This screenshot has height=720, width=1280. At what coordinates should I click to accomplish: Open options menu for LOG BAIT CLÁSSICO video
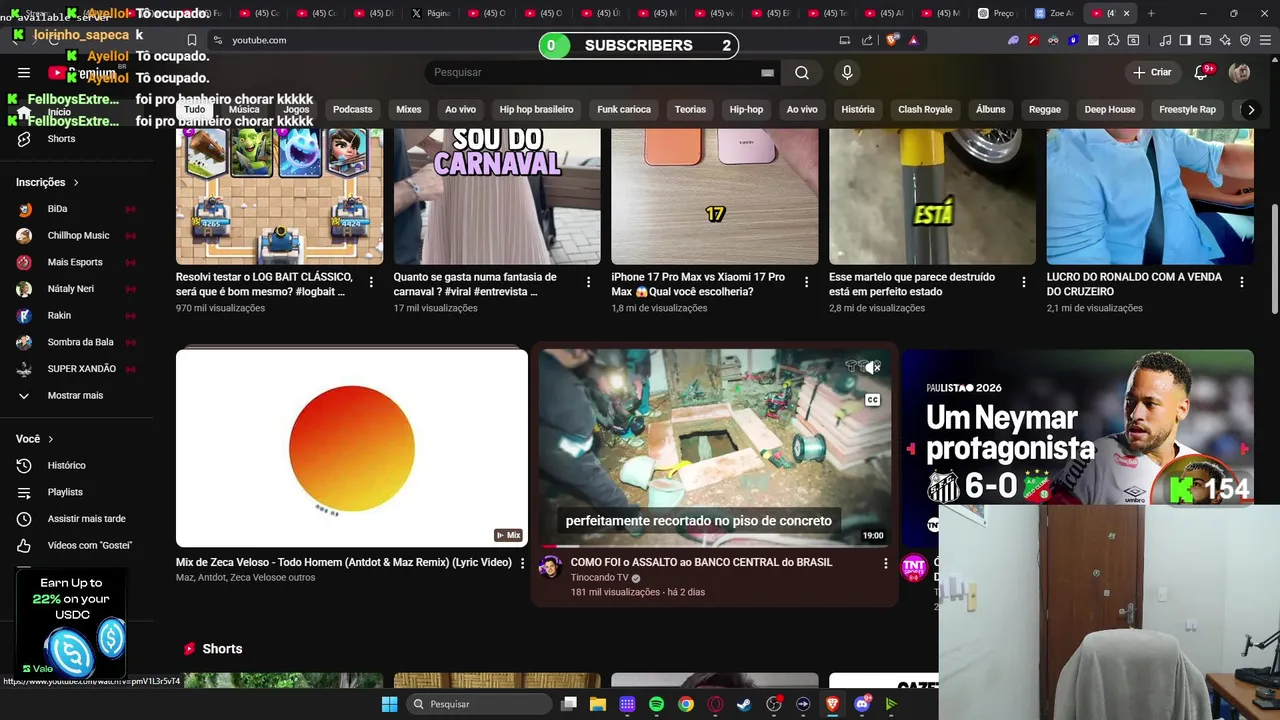[x=371, y=283]
